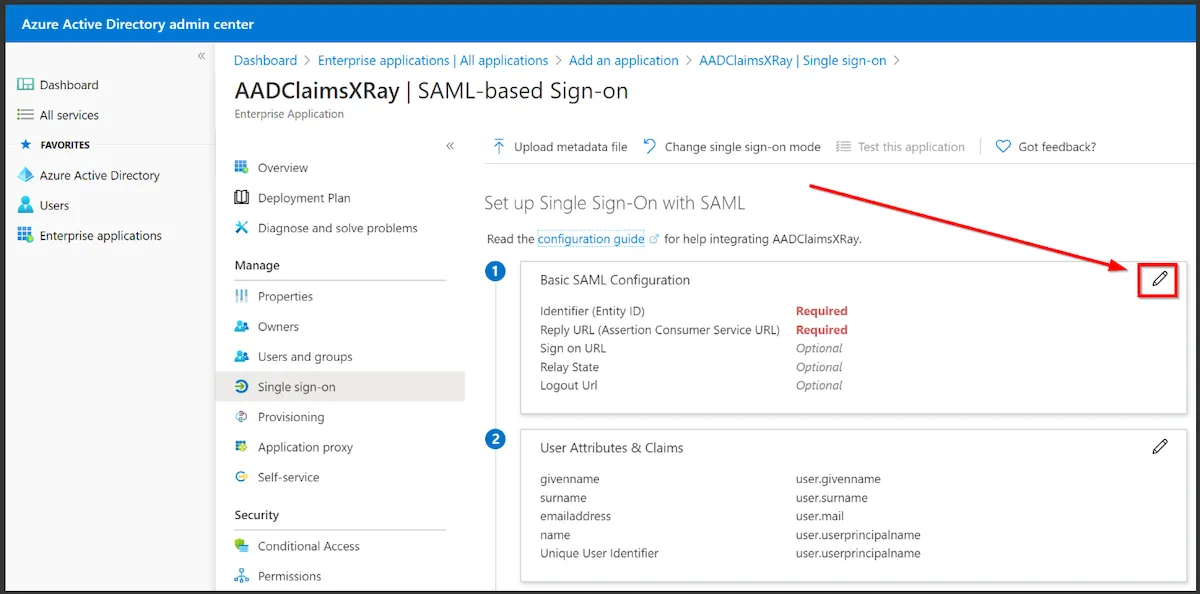Click the Permissions hierarchy icon
Viewport: 1200px width, 594px height.
tap(241, 575)
